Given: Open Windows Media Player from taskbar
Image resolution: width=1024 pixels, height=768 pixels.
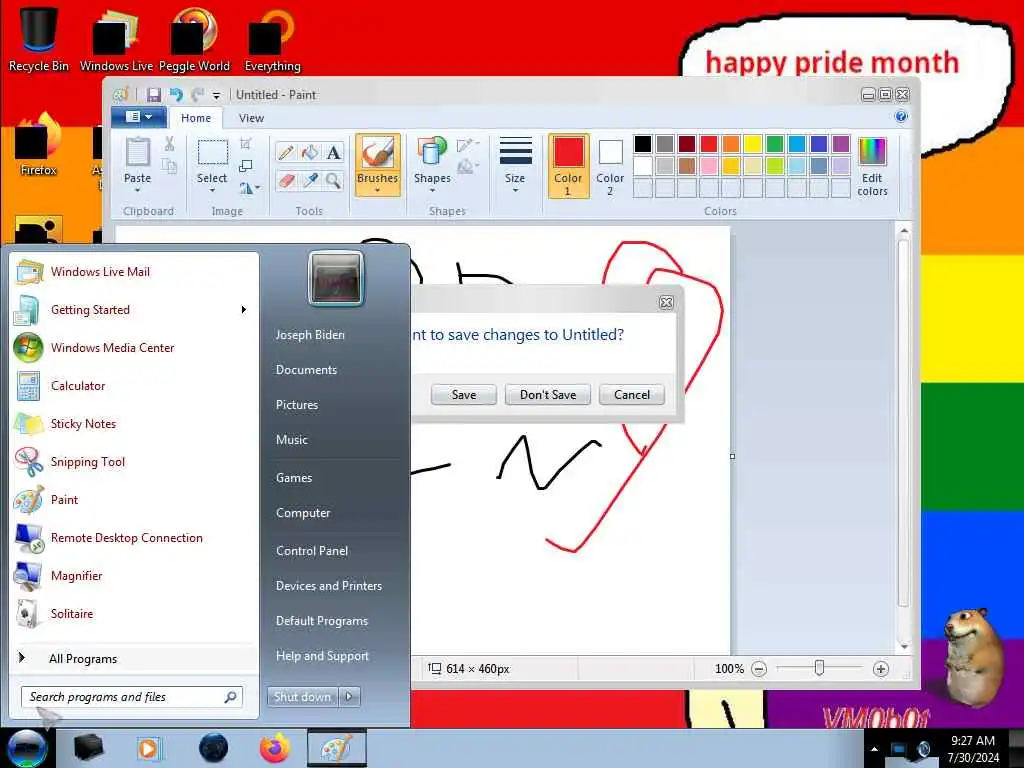Looking at the screenshot, I should point(148,748).
